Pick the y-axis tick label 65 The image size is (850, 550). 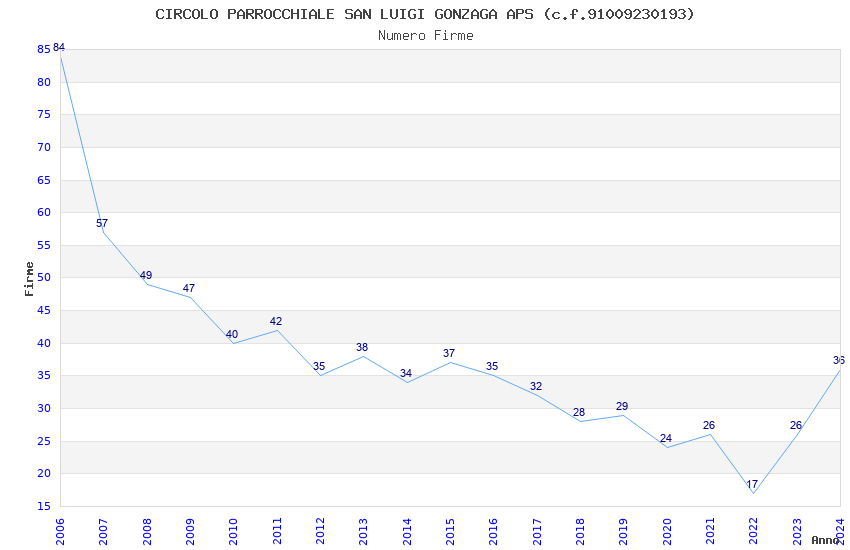click(x=44, y=180)
